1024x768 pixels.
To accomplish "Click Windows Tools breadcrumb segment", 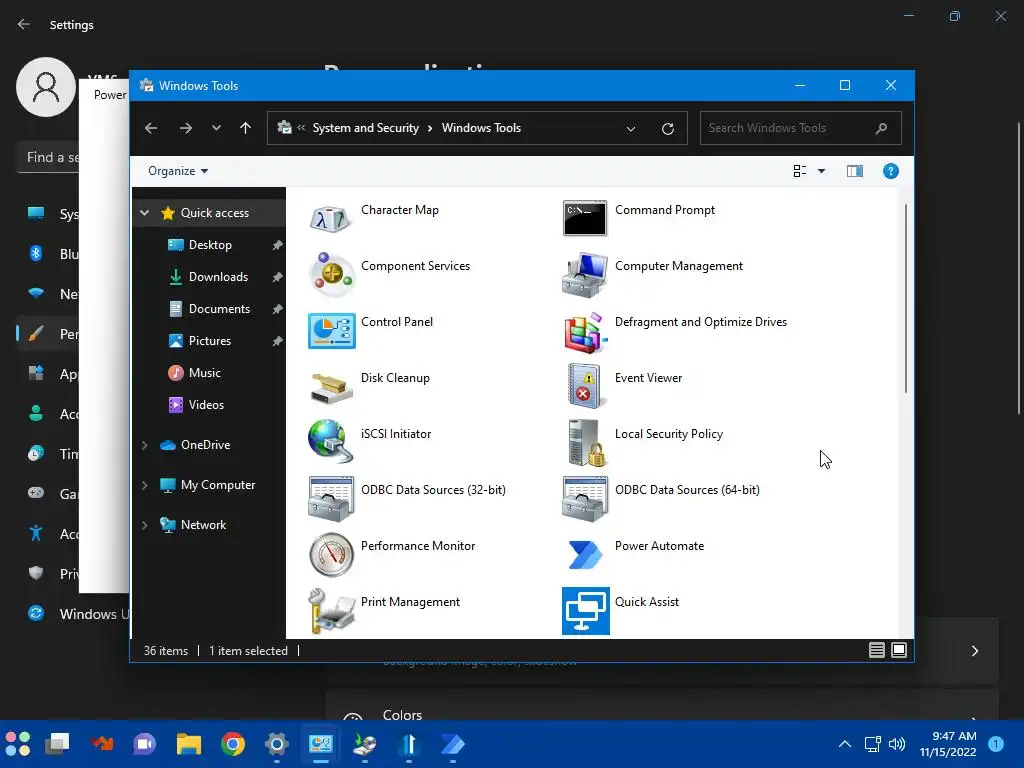I will pyautogui.click(x=481, y=128).
